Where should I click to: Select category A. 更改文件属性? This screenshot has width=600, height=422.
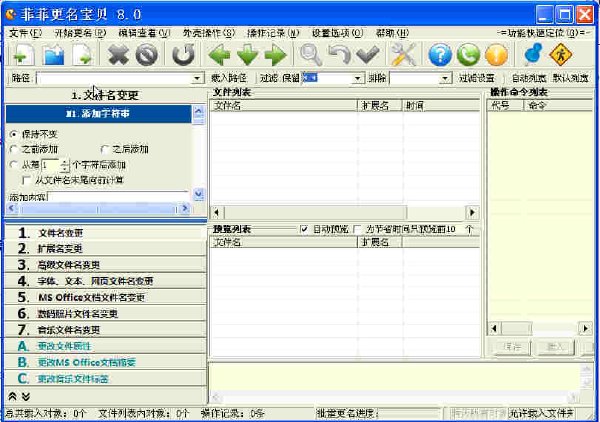click(105, 346)
